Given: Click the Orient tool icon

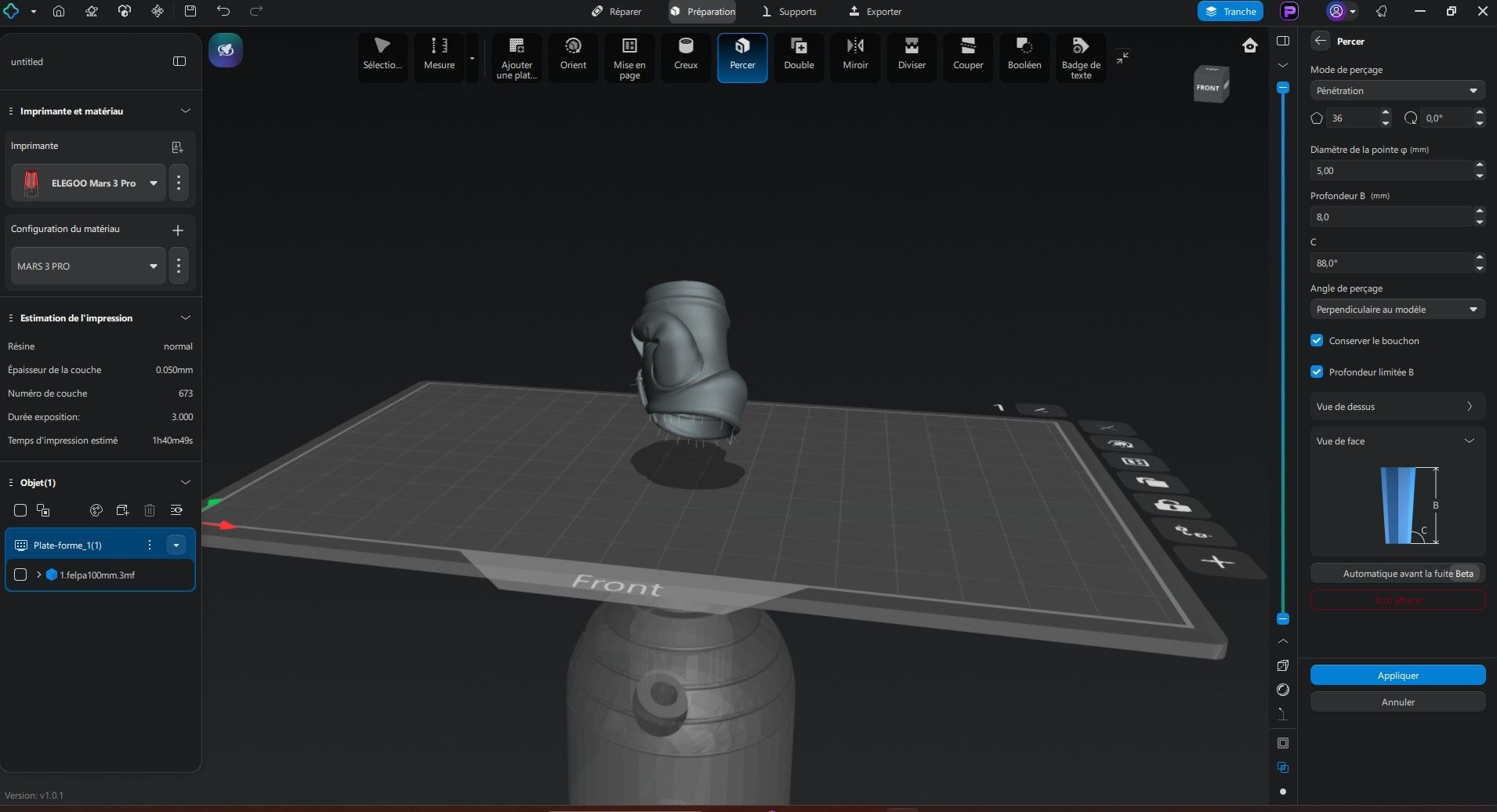Looking at the screenshot, I should click(573, 55).
